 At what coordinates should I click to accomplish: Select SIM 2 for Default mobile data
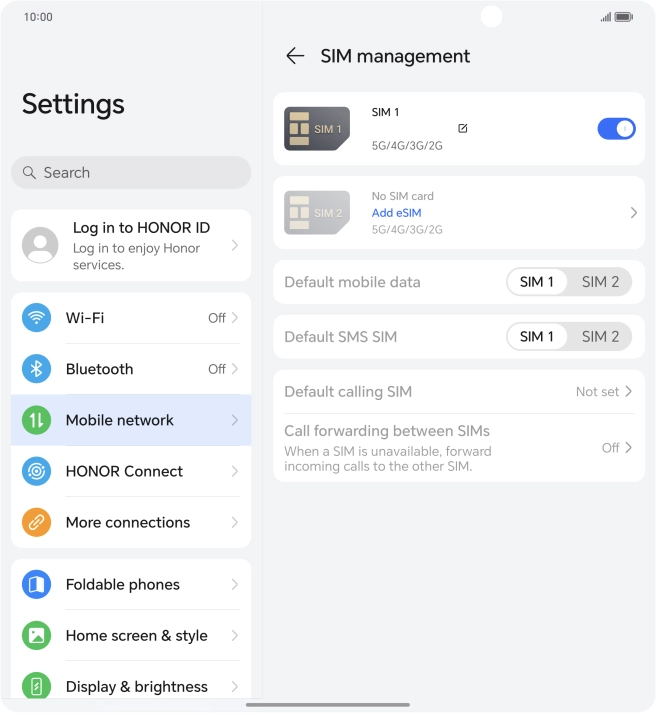[600, 282]
